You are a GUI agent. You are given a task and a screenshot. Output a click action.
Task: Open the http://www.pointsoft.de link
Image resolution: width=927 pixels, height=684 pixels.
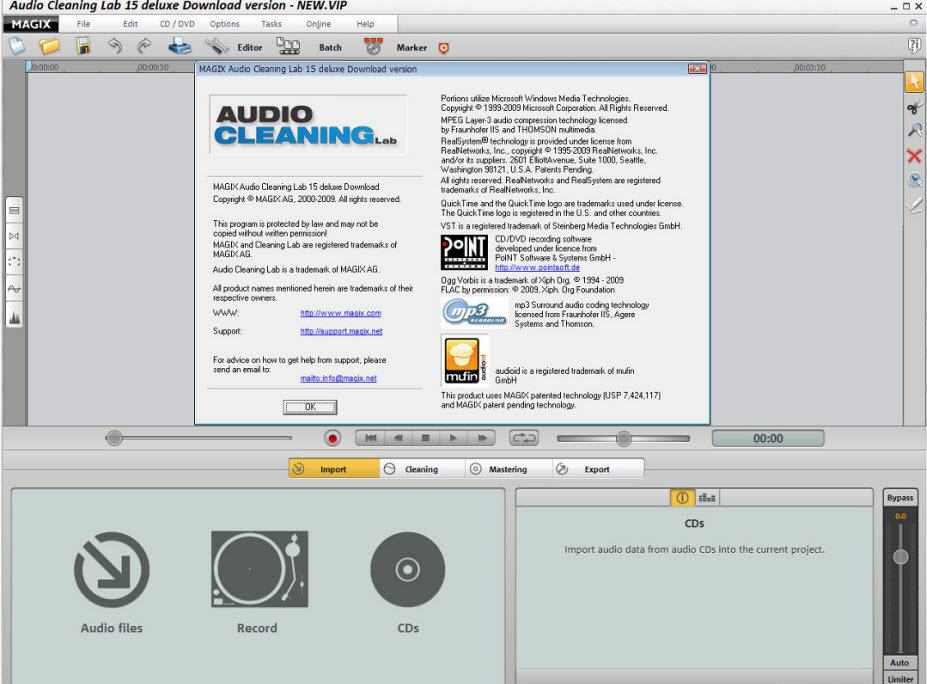pos(537,267)
